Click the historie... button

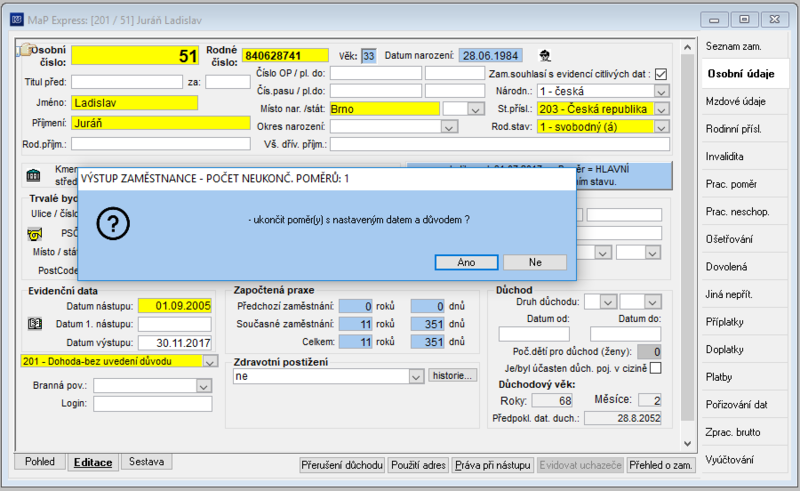pyautogui.click(x=453, y=376)
